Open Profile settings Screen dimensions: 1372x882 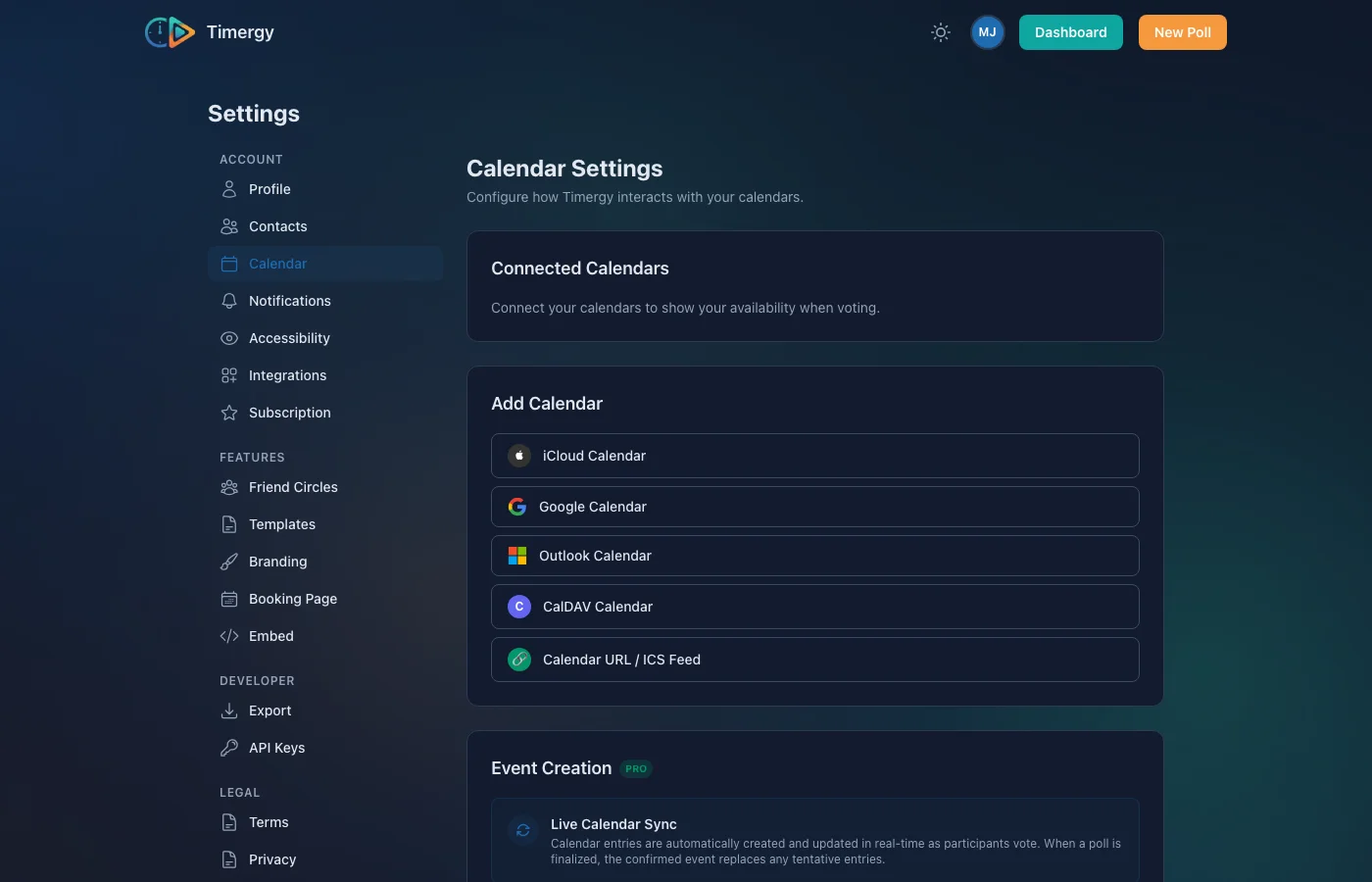click(x=325, y=189)
